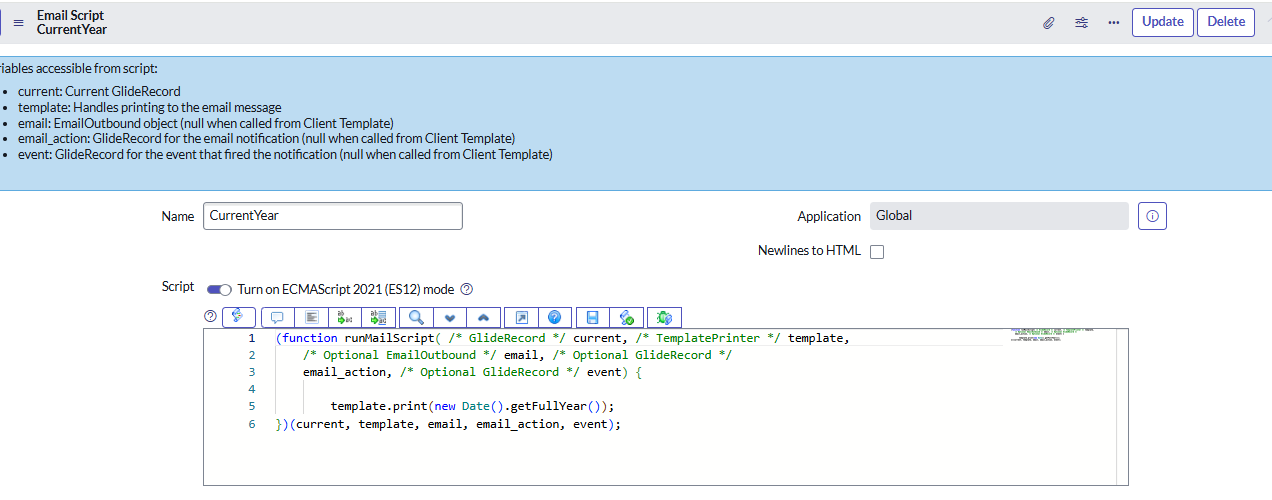Click the Application field showing Global
The image size is (1272, 500).
(x=999, y=216)
